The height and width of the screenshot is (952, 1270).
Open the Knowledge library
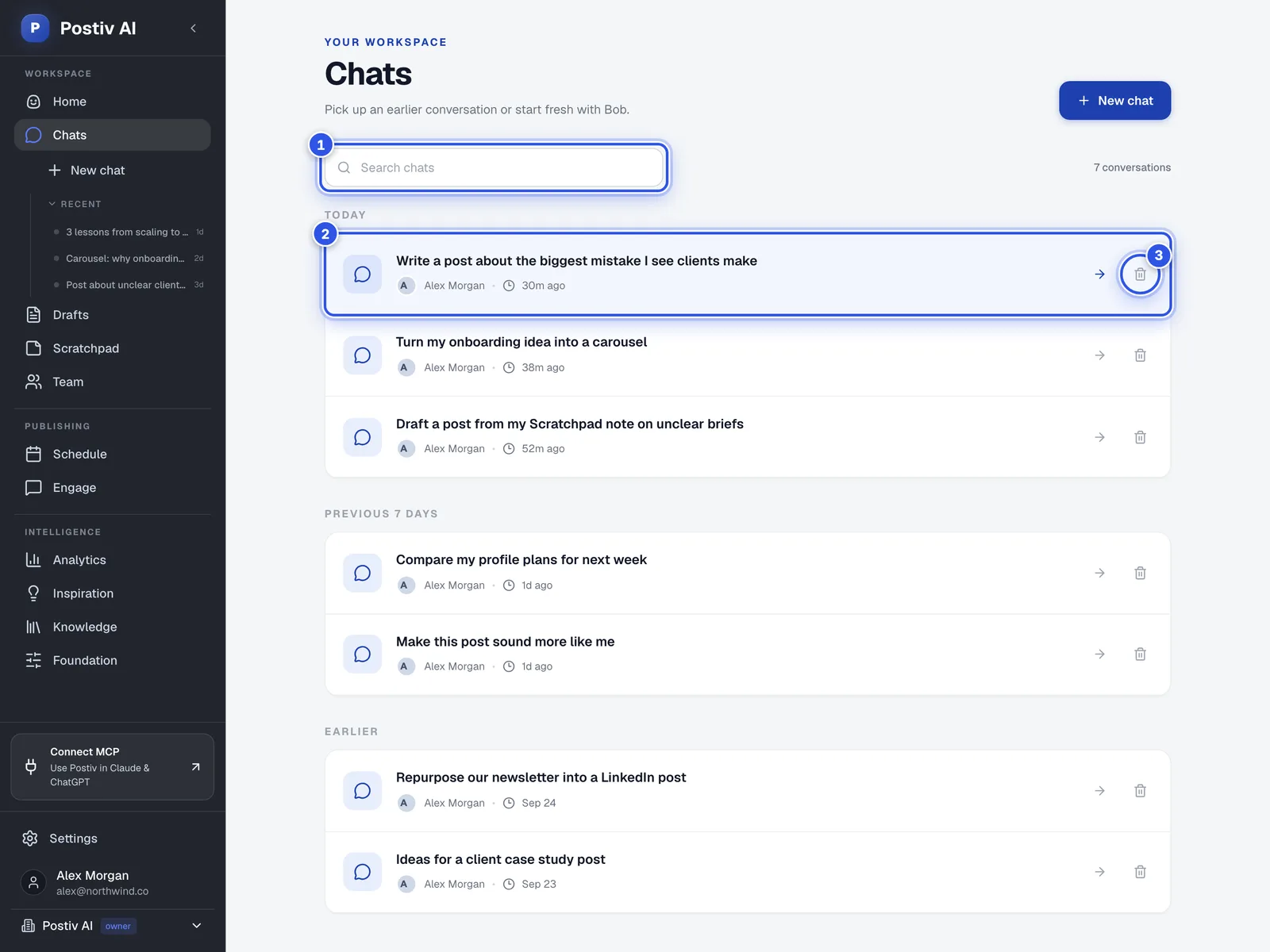[x=112, y=627]
